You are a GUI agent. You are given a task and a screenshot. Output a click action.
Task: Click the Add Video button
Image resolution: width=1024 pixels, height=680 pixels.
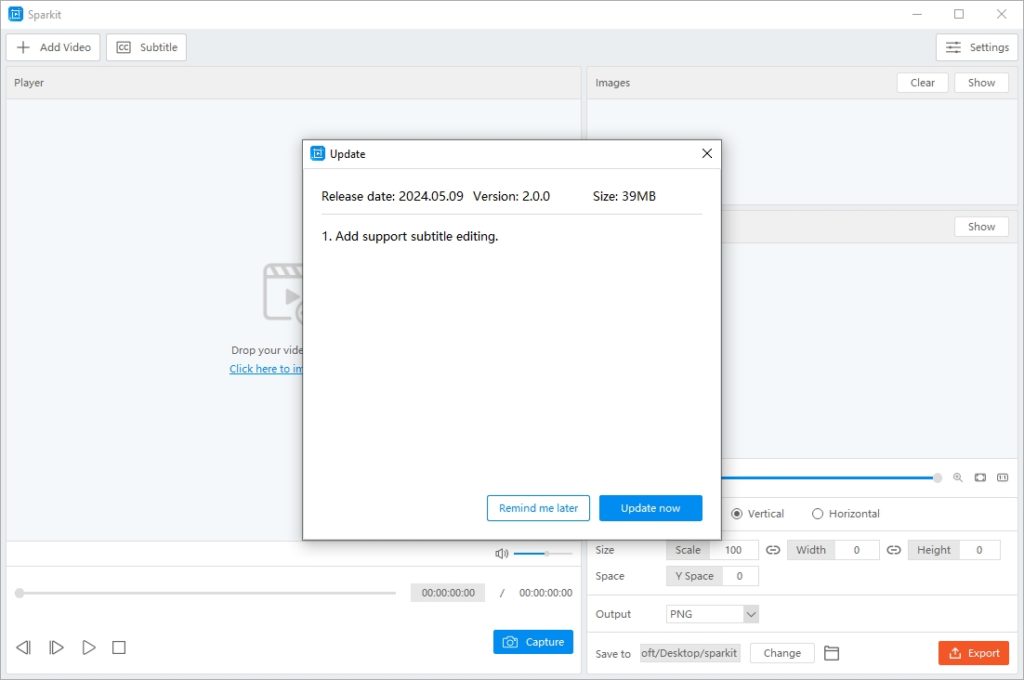click(x=53, y=47)
